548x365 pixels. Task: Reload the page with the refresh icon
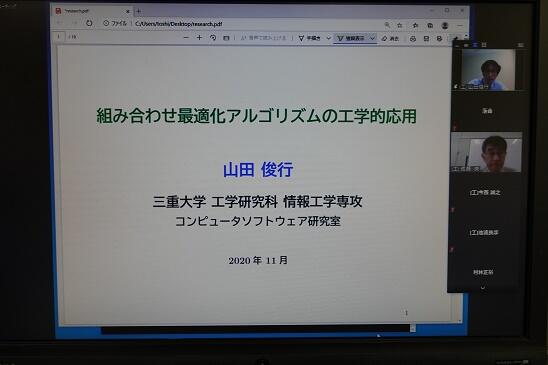[x=89, y=23]
